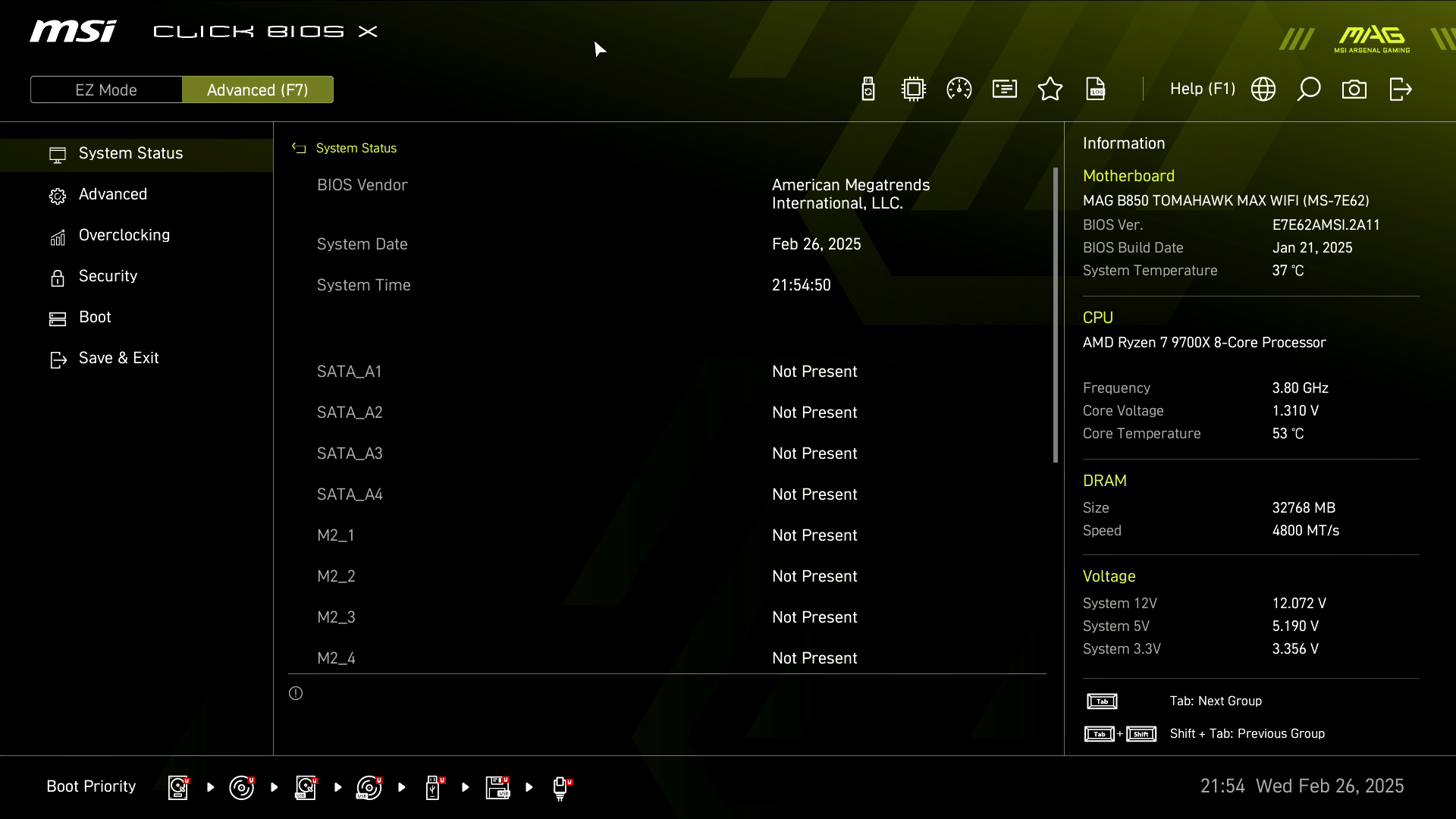Viewport: 1456px width, 819px height.
Task: Click the exit arrow icon in the top-right toolbar
Action: [1400, 89]
